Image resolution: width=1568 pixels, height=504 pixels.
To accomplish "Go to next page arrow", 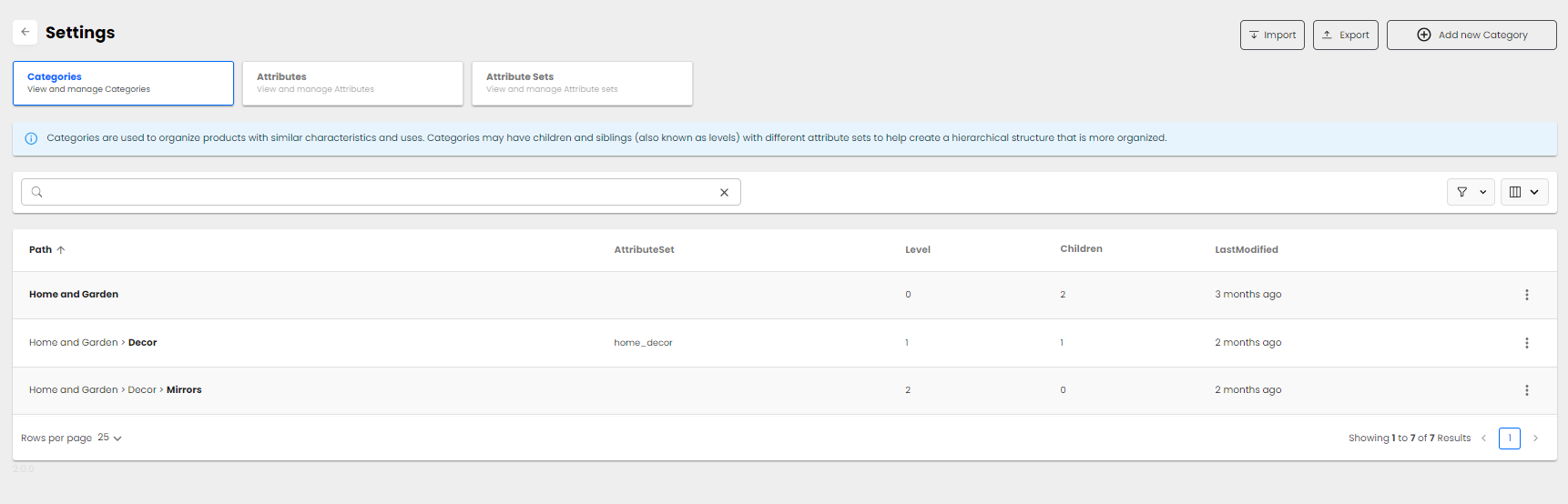I will tap(1535, 438).
